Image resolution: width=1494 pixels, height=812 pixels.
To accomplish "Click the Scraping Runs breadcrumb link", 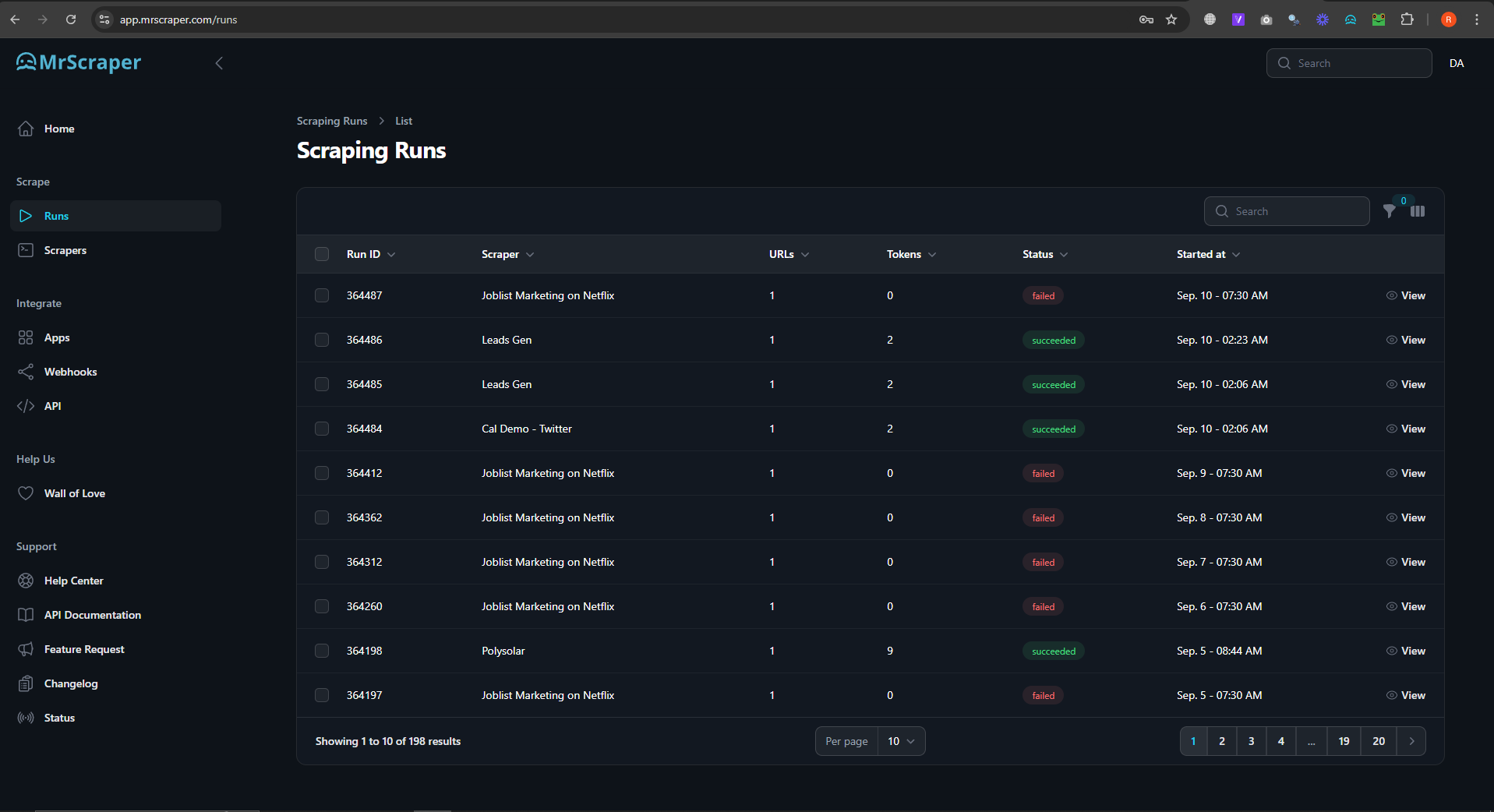I will point(332,121).
